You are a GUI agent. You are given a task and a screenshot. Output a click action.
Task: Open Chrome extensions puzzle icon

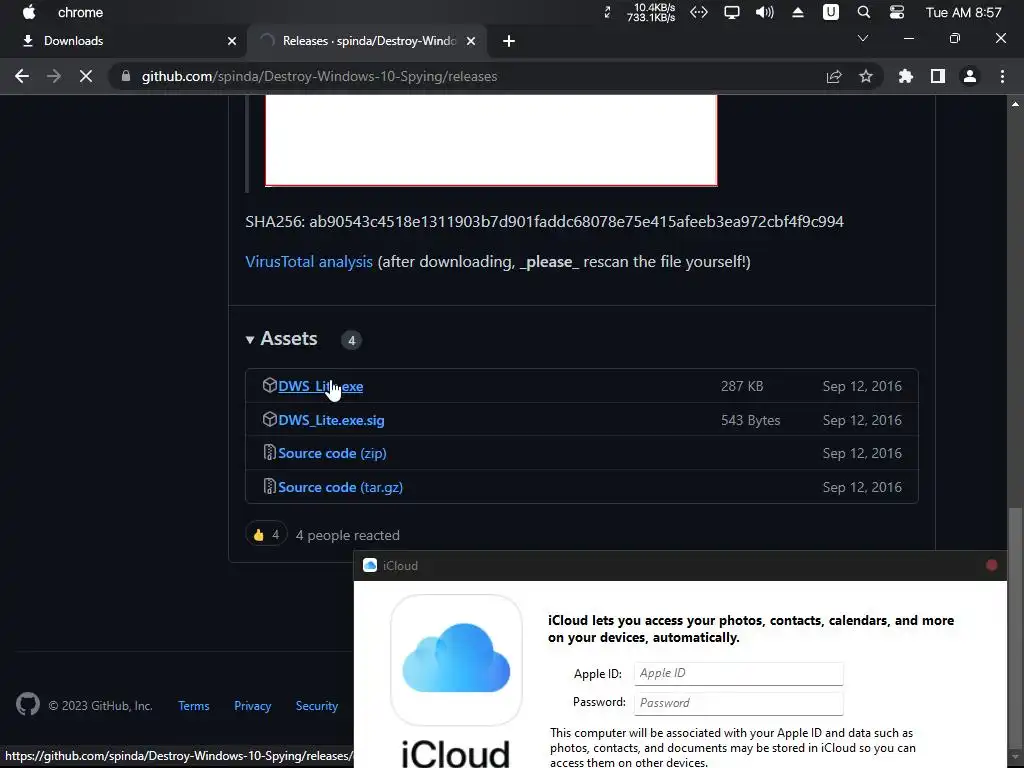pos(906,76)
